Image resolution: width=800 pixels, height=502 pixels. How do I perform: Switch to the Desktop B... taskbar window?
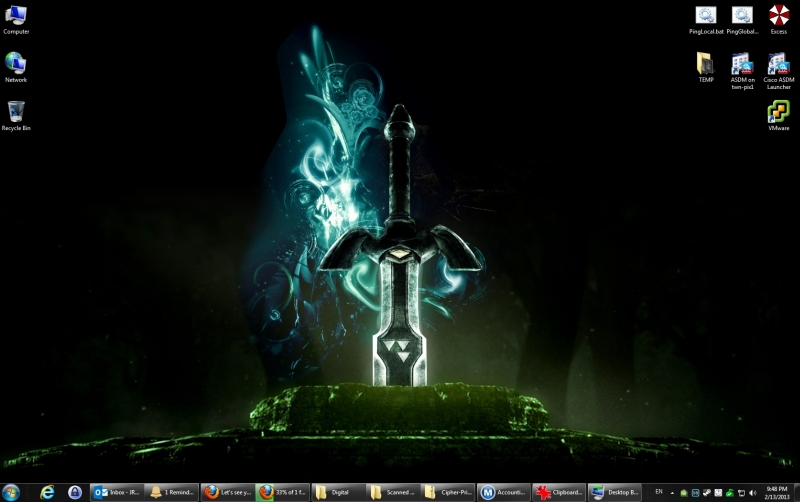point(614,492)
